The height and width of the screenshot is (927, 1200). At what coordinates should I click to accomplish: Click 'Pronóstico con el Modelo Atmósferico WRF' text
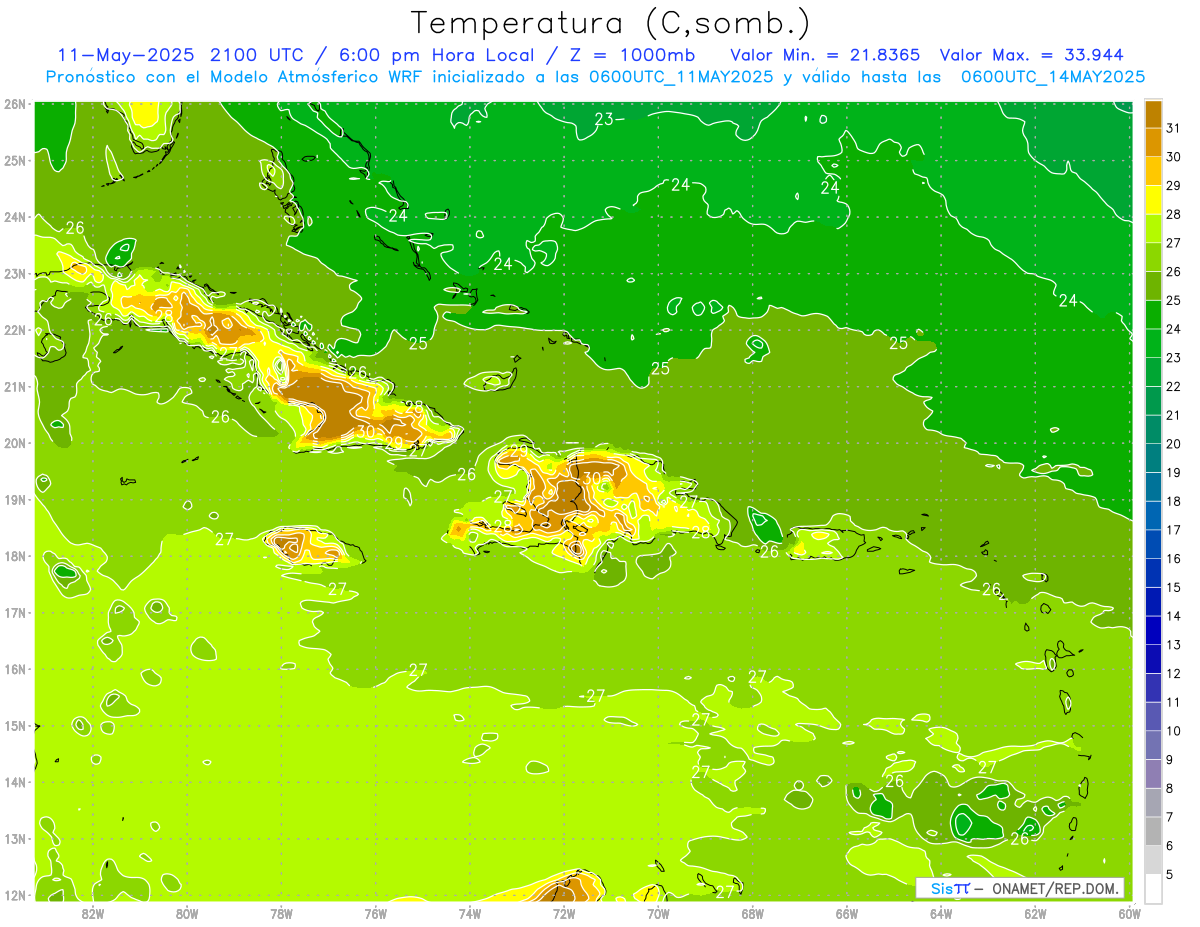[233, 76]
